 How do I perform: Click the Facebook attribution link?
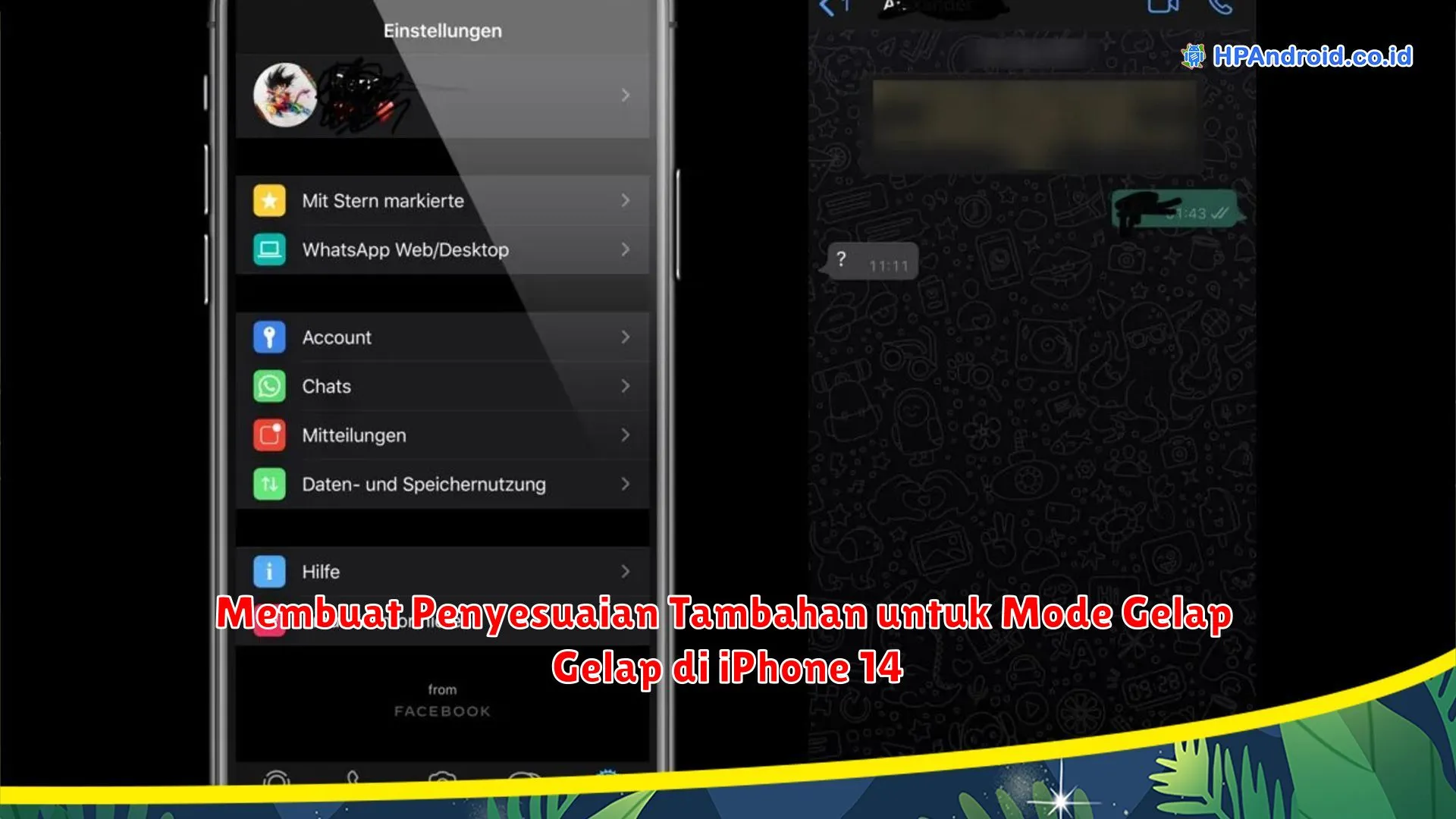pos(443,711)
